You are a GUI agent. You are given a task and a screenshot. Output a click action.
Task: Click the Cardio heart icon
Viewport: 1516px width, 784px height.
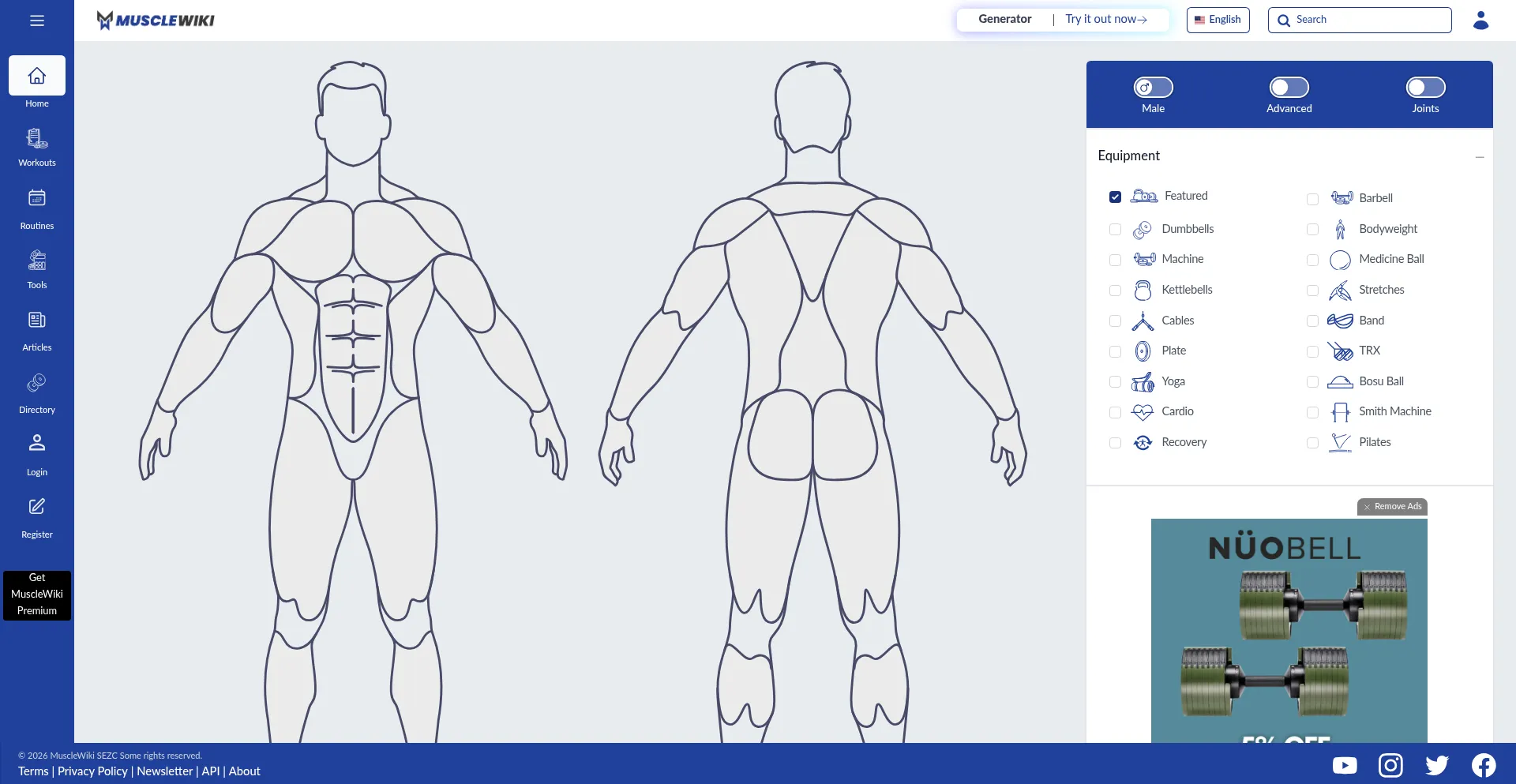pos(1143,412)
